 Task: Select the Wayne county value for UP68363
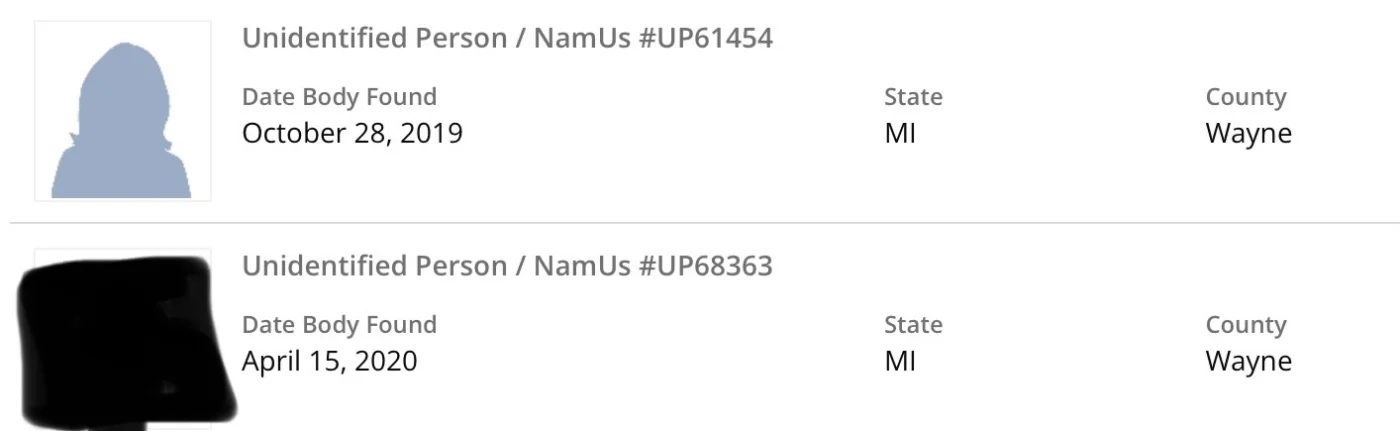click(x=1248, y=360)
